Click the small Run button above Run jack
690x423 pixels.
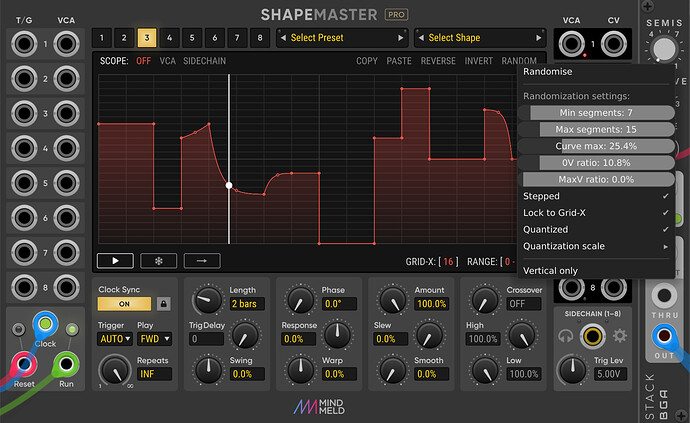[72, 329]
